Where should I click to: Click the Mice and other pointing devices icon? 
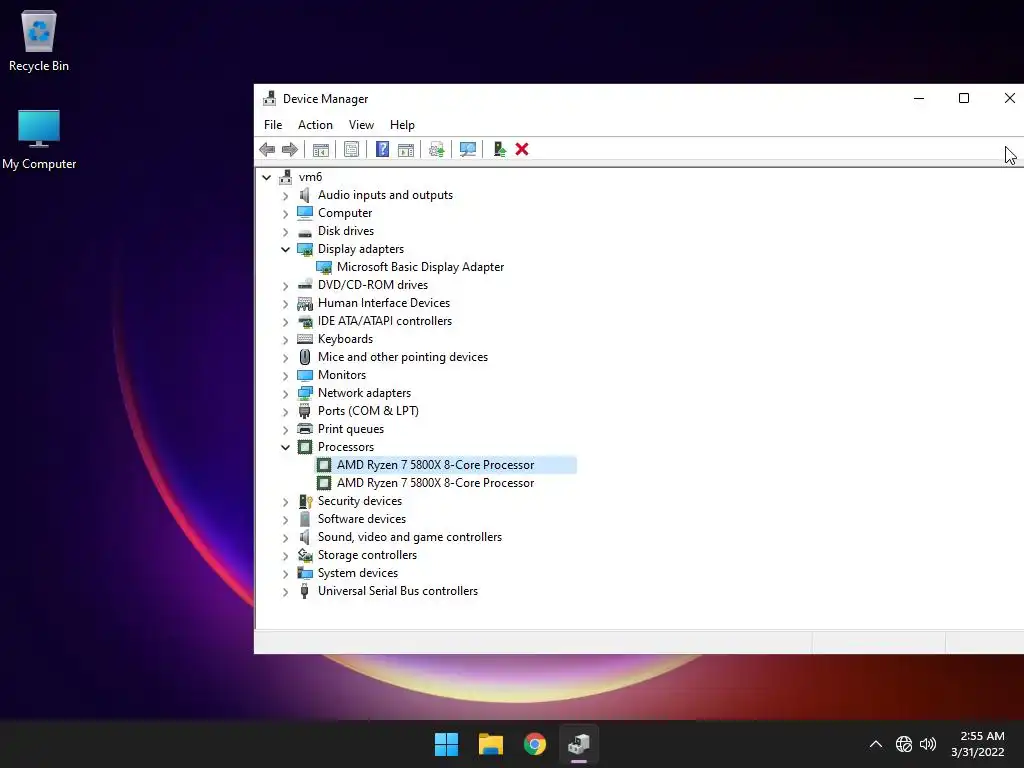305,357
